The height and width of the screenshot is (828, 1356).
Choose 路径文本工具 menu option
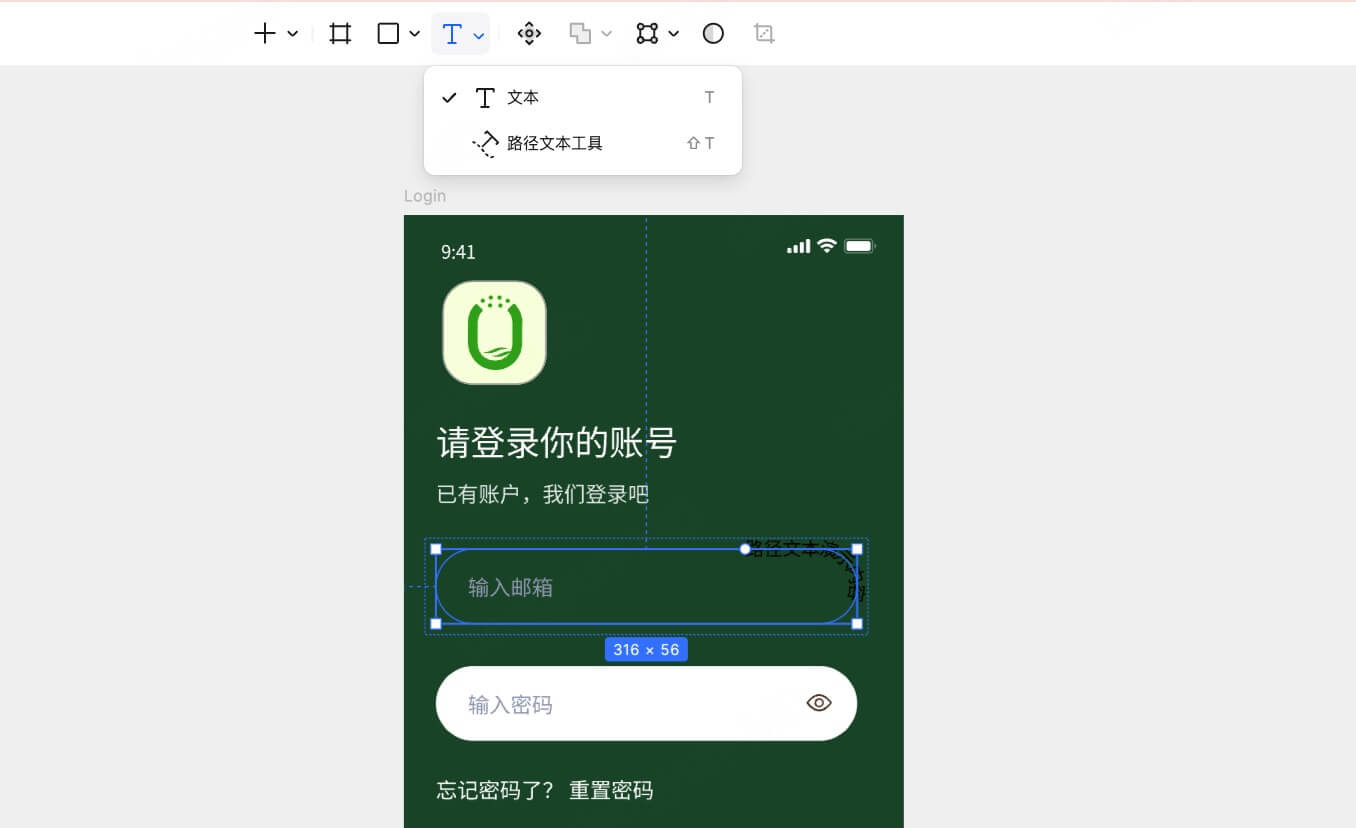click(583, 143)
